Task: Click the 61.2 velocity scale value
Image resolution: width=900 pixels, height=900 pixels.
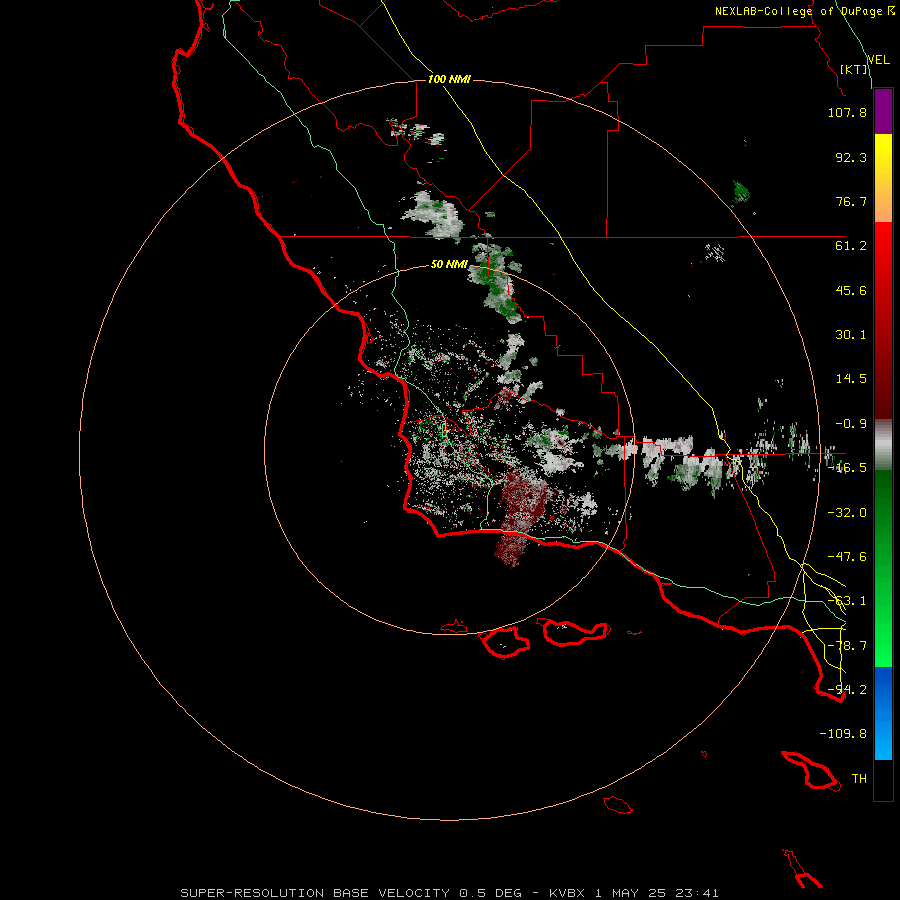Action: pyautogui.click(x=851, y=246)
